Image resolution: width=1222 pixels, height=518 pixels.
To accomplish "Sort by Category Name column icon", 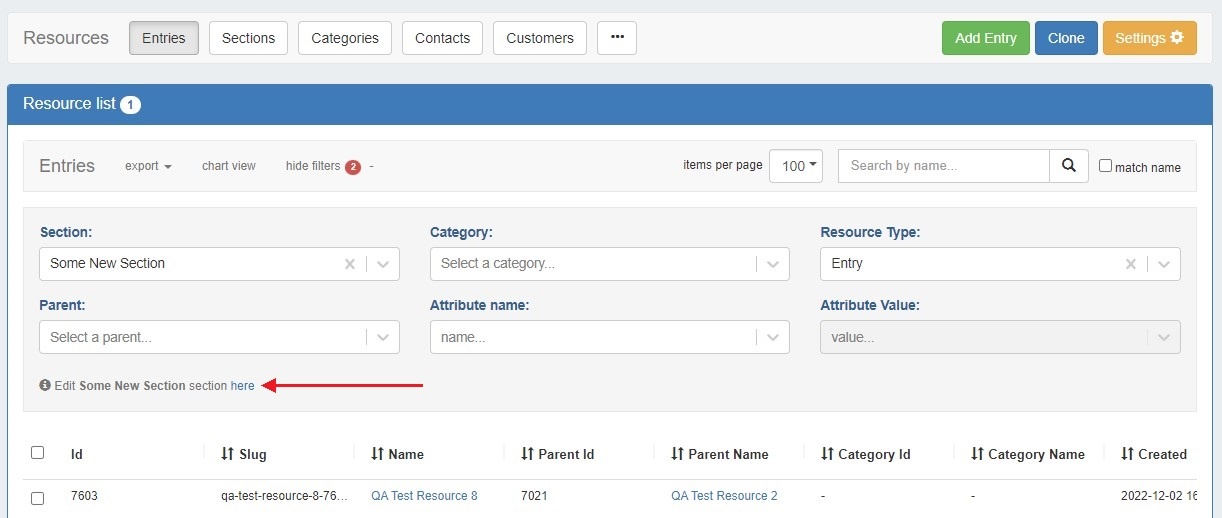I will point(977,454).
